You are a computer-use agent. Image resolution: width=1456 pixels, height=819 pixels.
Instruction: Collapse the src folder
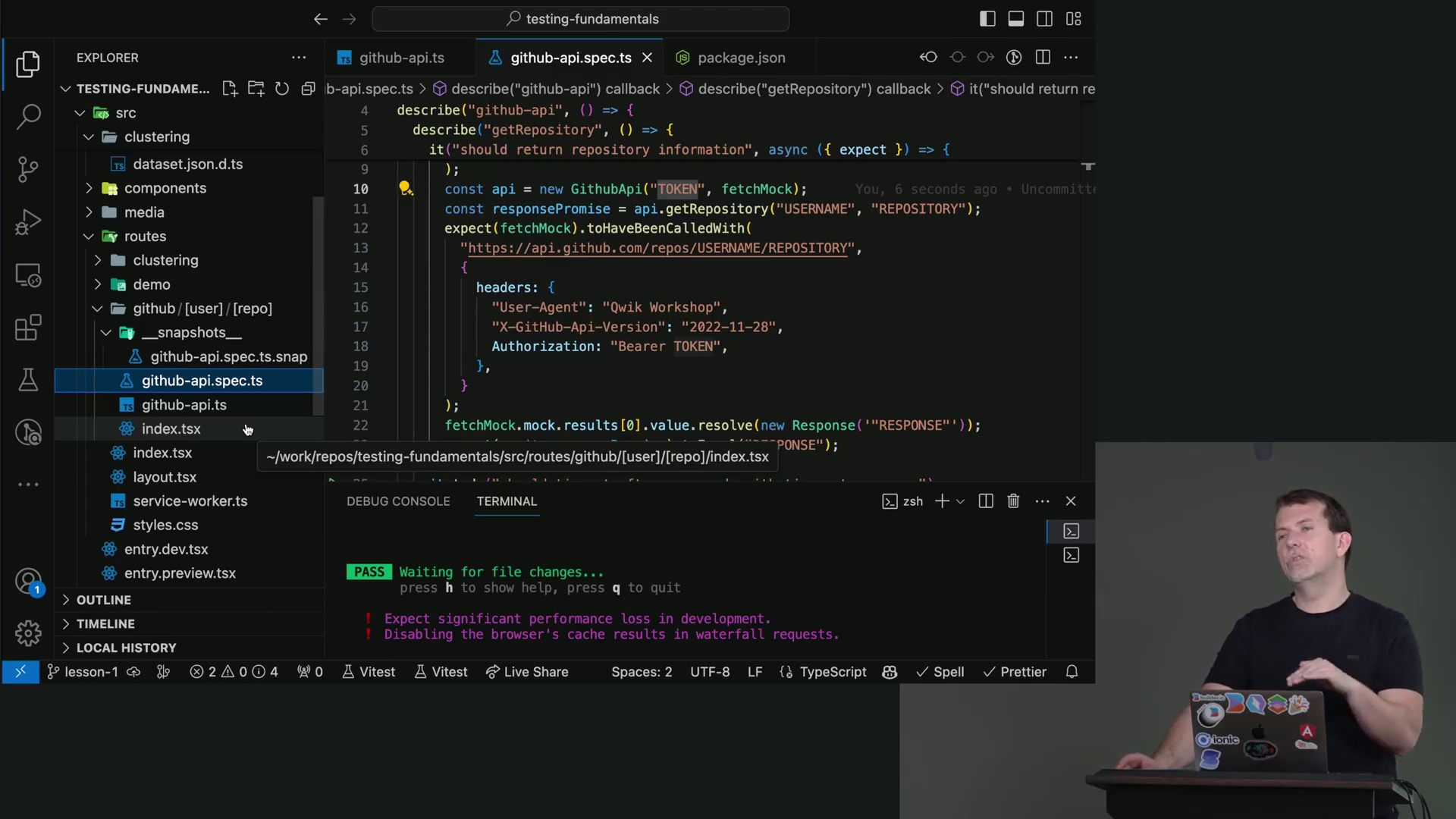(80, 113)
